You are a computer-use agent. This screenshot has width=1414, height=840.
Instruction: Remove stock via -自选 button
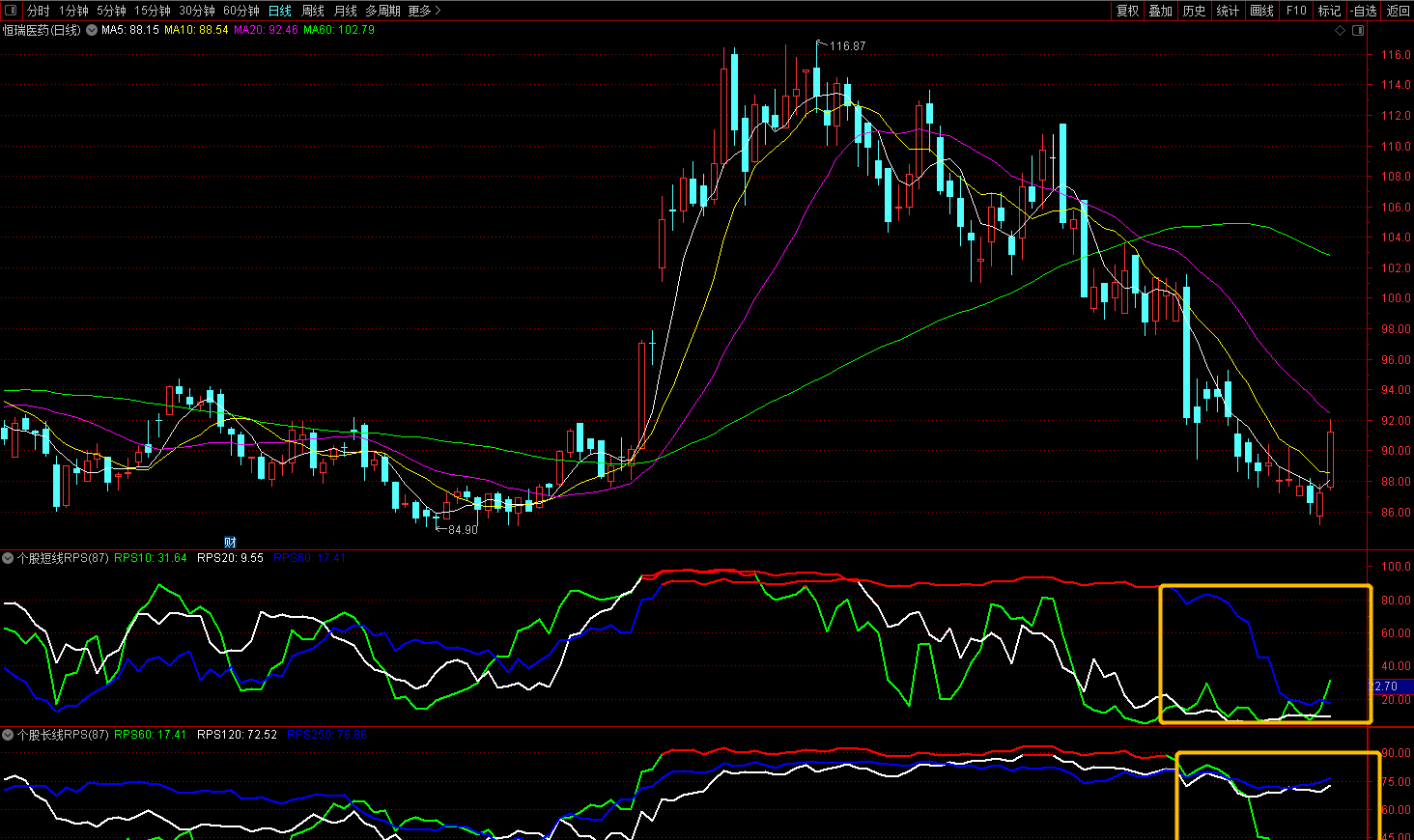(x=1363, y=11)
